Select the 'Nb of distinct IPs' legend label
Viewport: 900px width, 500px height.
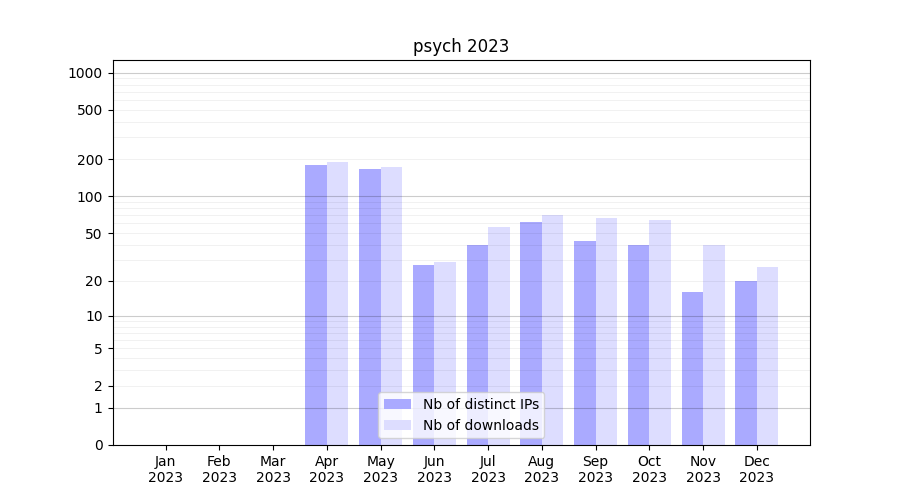[480, 404]
